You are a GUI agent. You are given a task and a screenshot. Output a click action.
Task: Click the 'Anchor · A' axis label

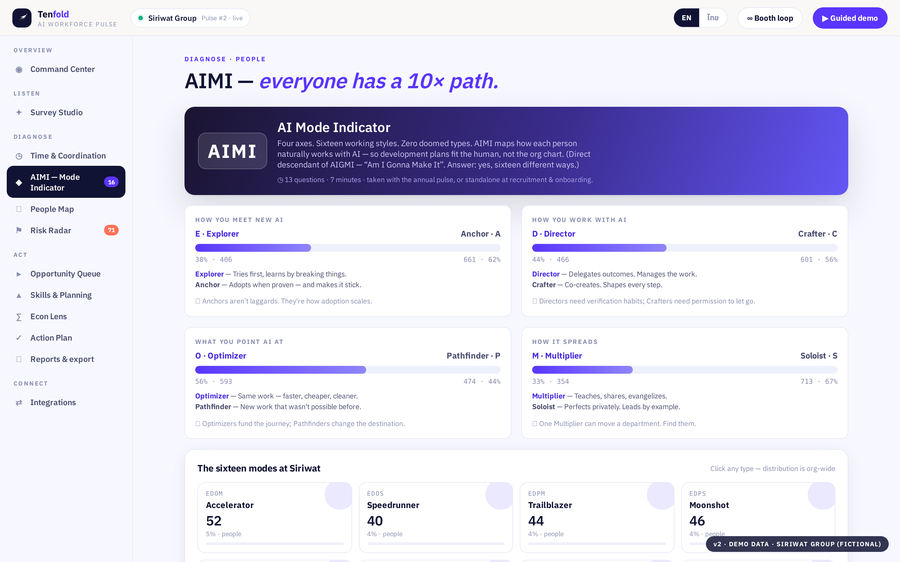tap(480, 234)
